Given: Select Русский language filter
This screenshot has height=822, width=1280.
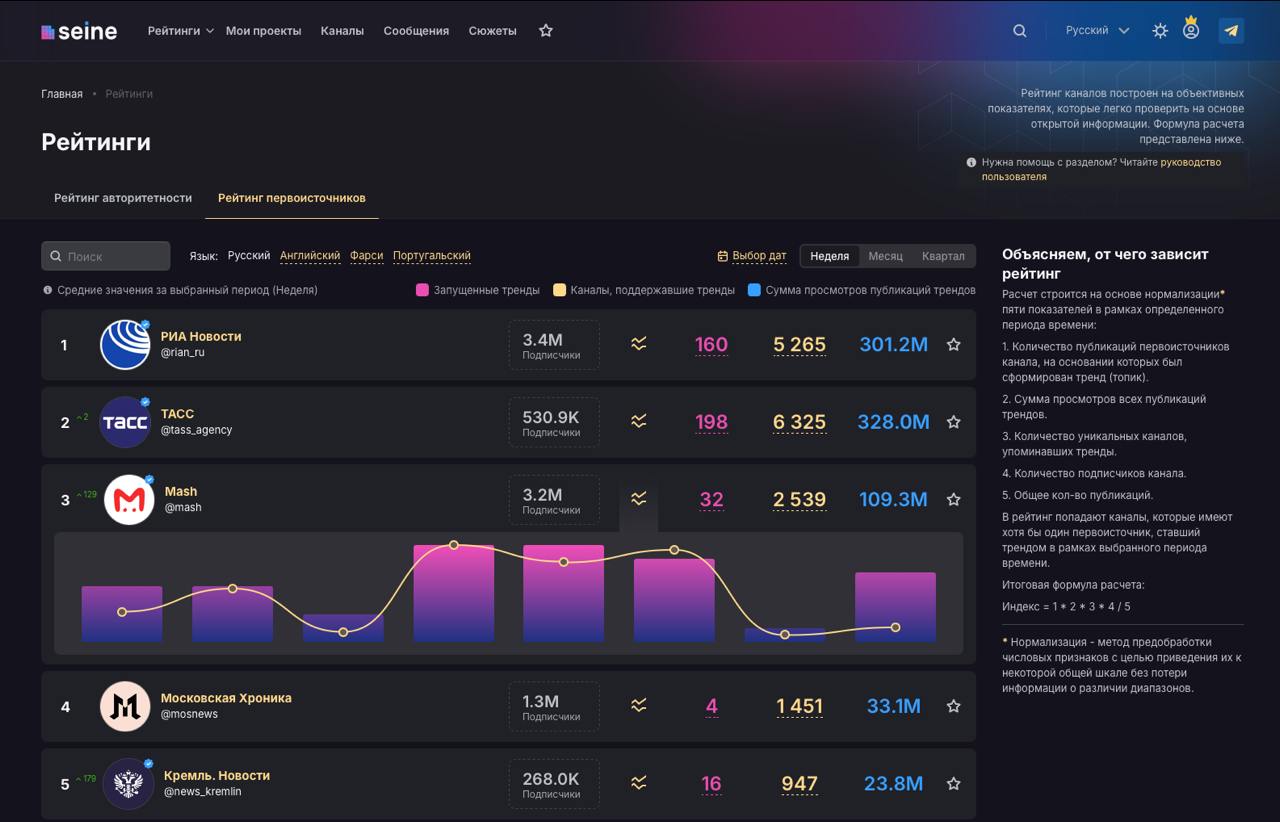Looking at the screenshot, I should point(249,256).
